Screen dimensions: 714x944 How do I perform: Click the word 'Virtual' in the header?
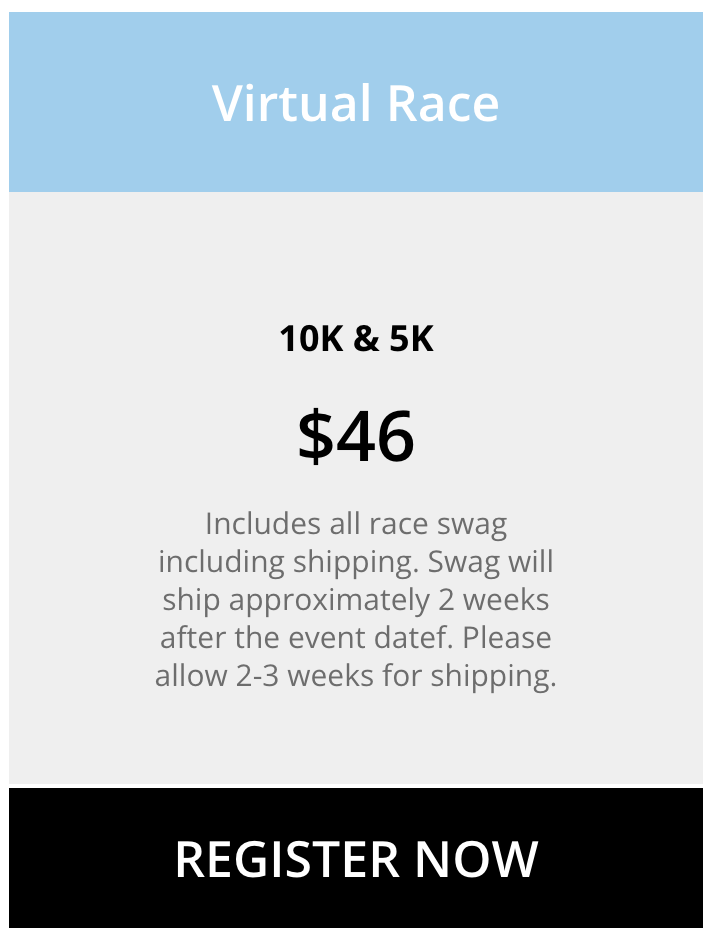pyautogui.click(x=291, y=103)
